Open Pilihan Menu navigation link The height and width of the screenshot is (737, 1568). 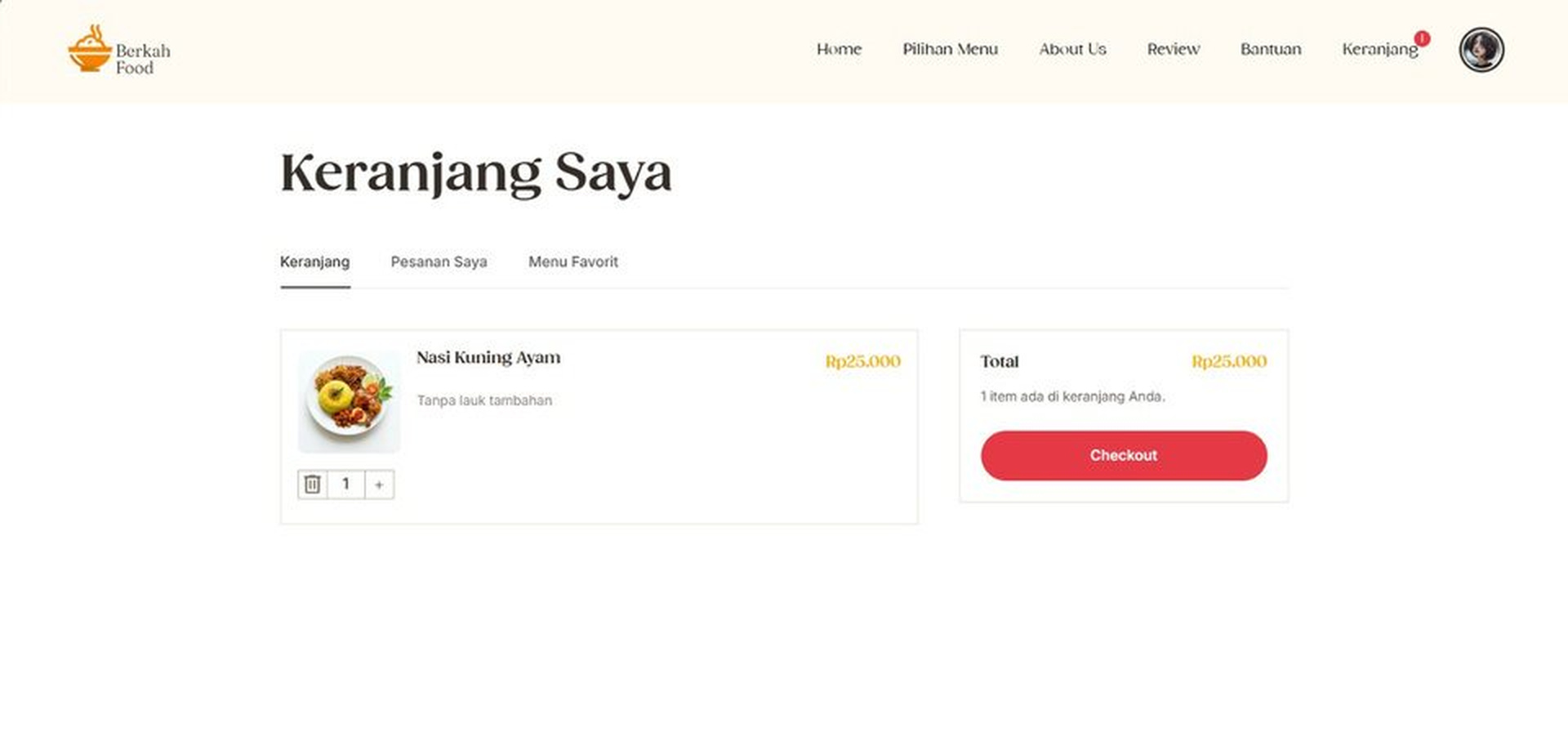tap(950, 49)
